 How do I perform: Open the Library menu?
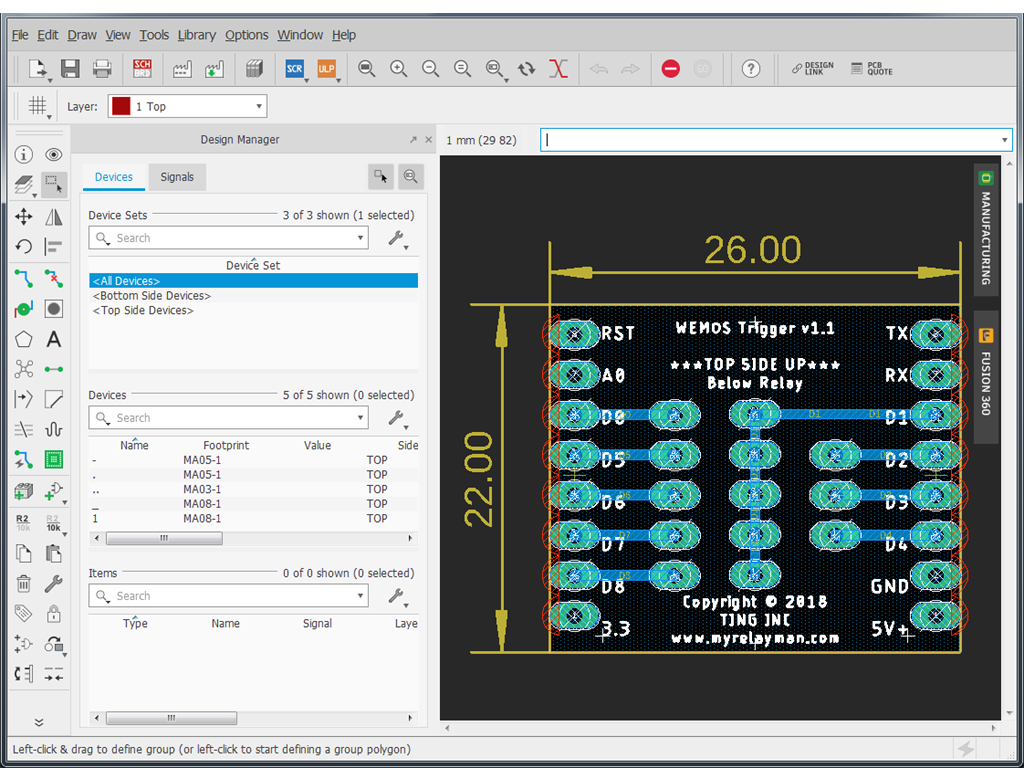point(197,35)
